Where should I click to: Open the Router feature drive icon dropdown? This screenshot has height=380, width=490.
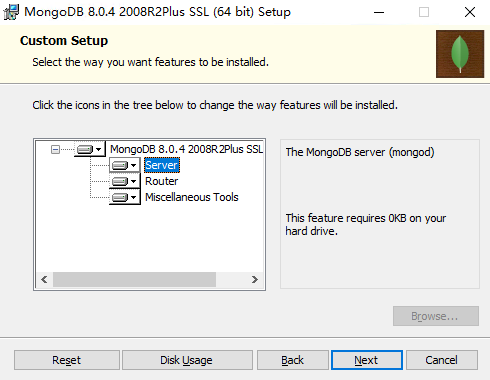[x=125, y=181]
